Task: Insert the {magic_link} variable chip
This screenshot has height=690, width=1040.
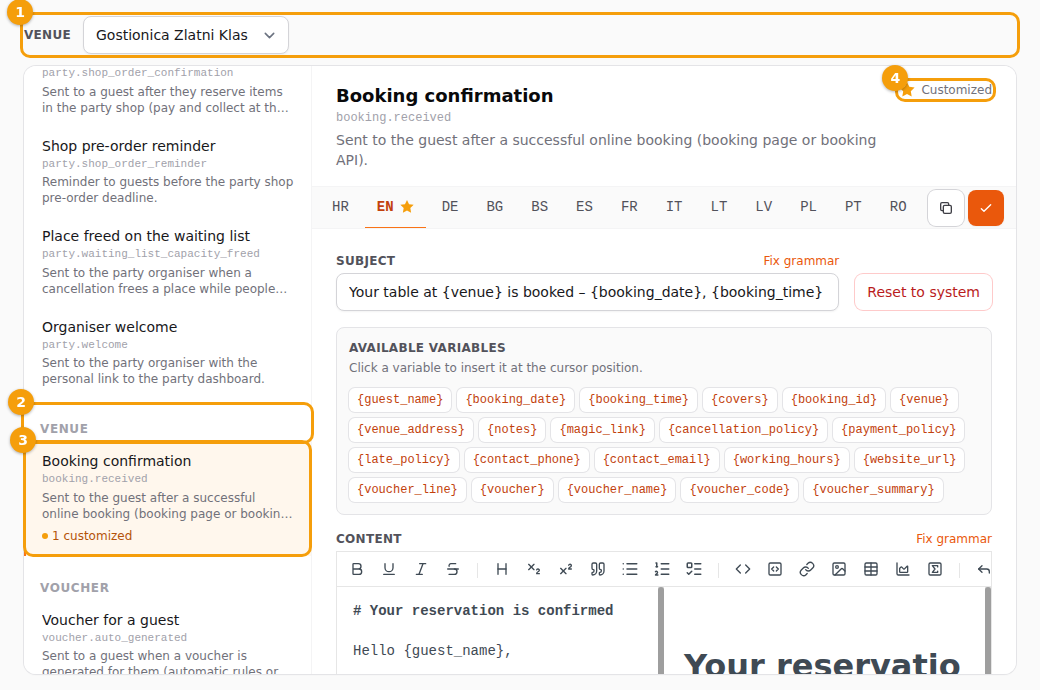Action: [x=602, y=429]
